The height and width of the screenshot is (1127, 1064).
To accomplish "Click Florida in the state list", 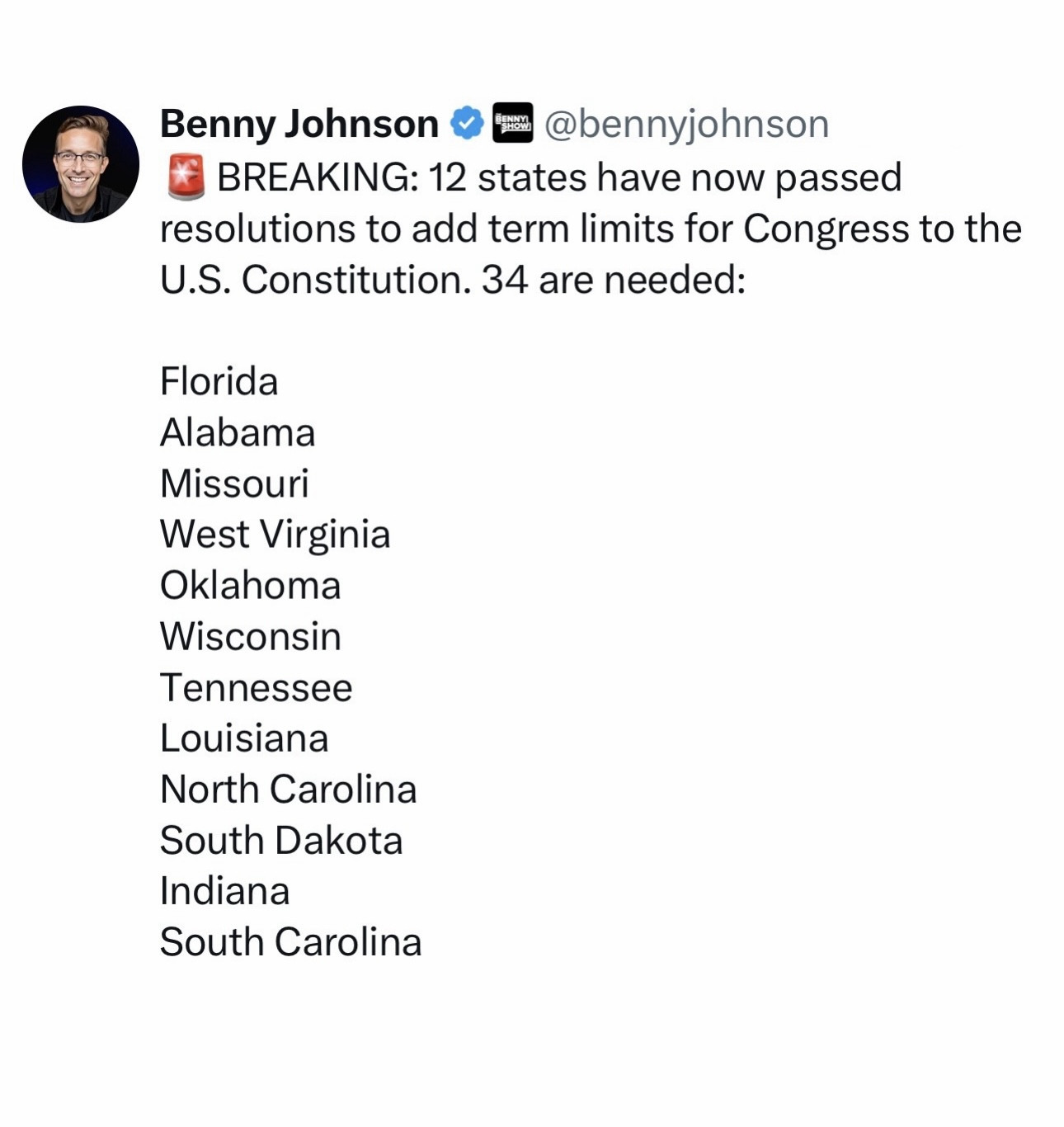I will 219,381.
